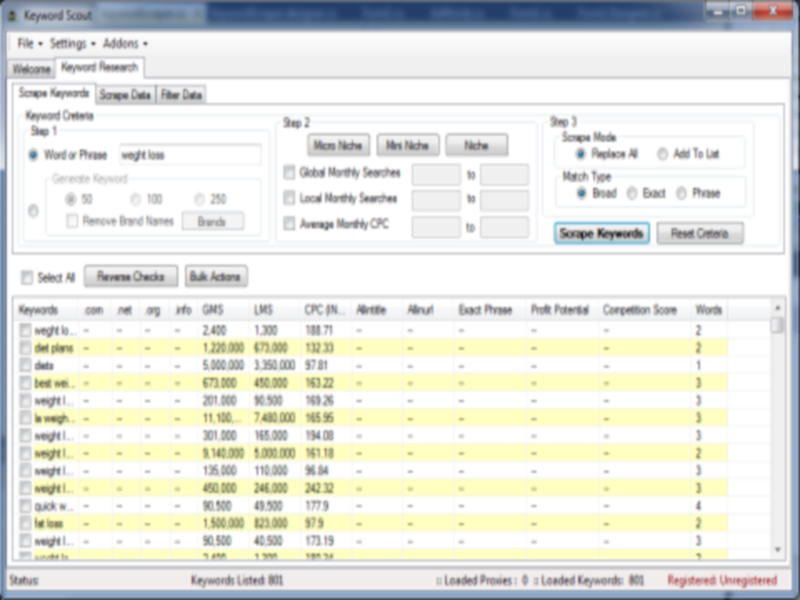Select Add To List scrape mode
The height and width of the screenshot is (600, 800).
(662, 154)
